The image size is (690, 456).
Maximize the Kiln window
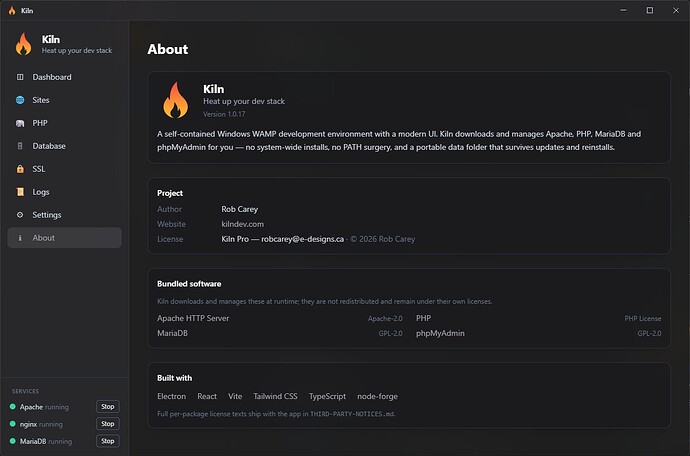click(x=650, y=10)
